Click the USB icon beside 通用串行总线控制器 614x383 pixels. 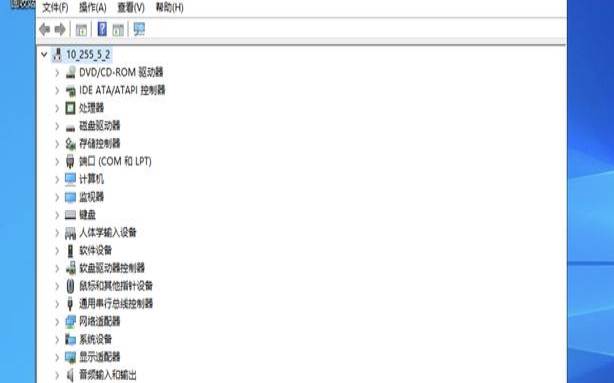pos(70,304)
